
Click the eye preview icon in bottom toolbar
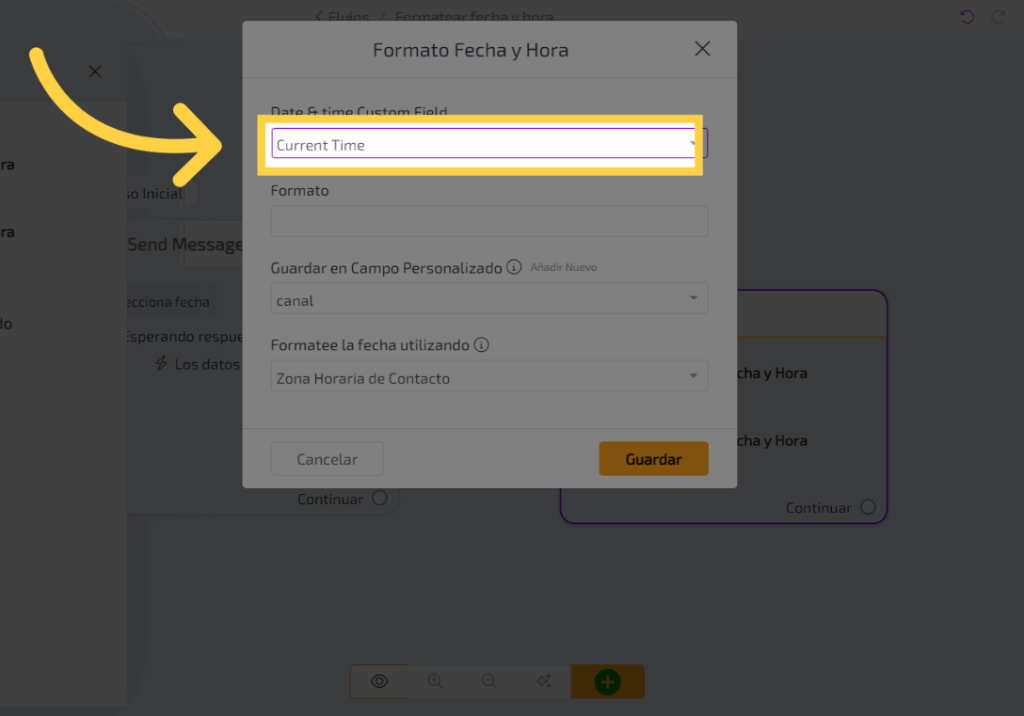coord(379,681)
